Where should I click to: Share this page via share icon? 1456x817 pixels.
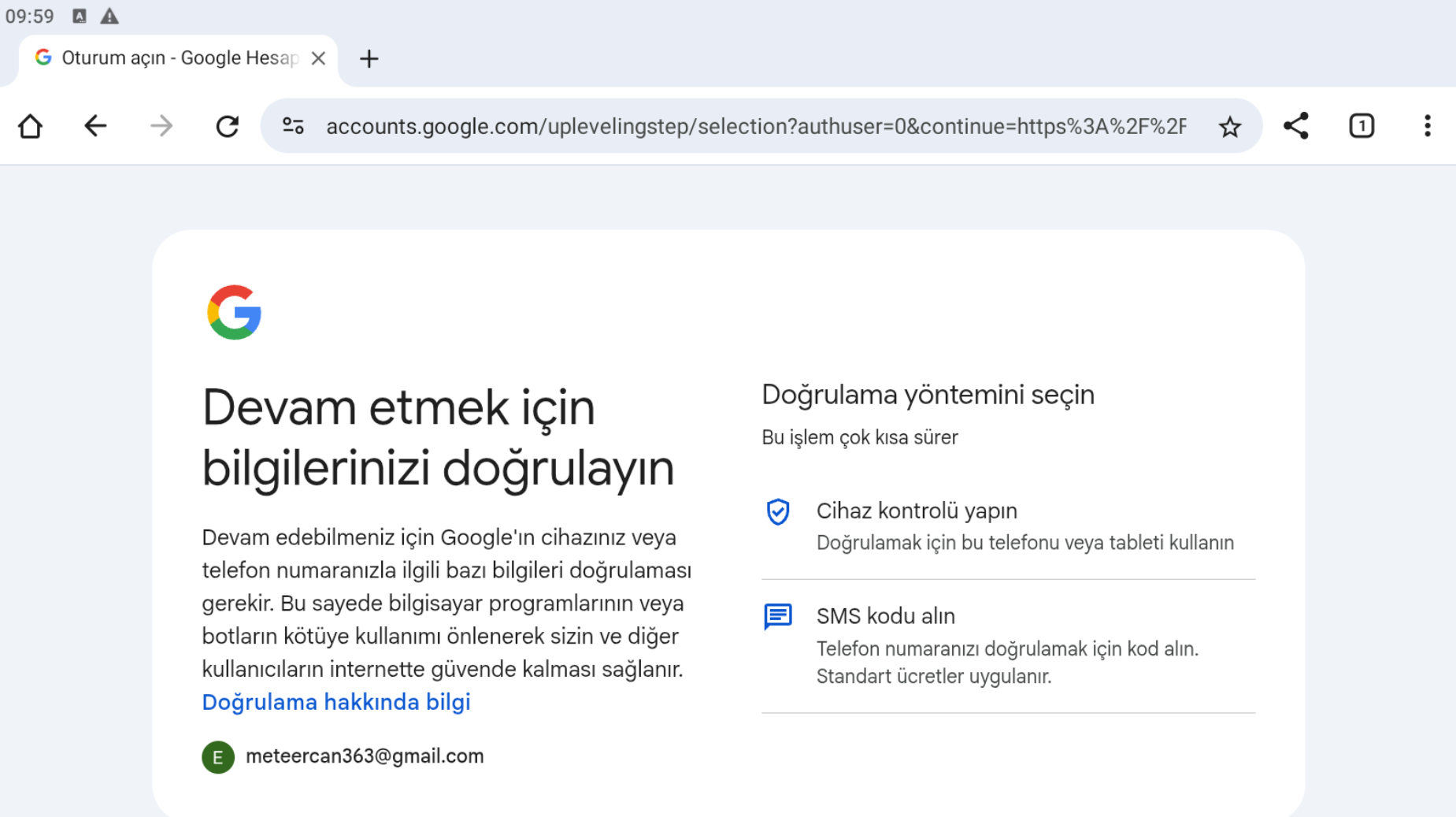pos(1295,126)
